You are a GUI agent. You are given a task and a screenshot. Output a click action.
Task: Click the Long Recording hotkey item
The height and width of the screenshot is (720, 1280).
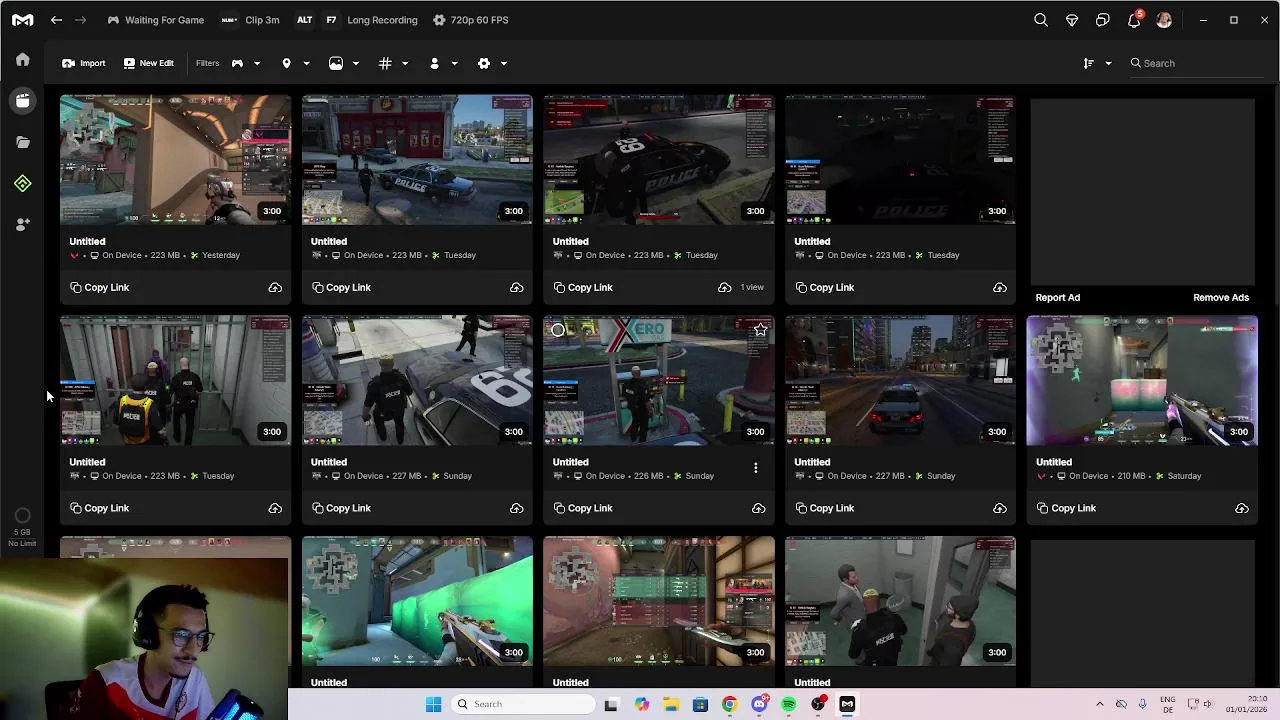coord(357,20)
